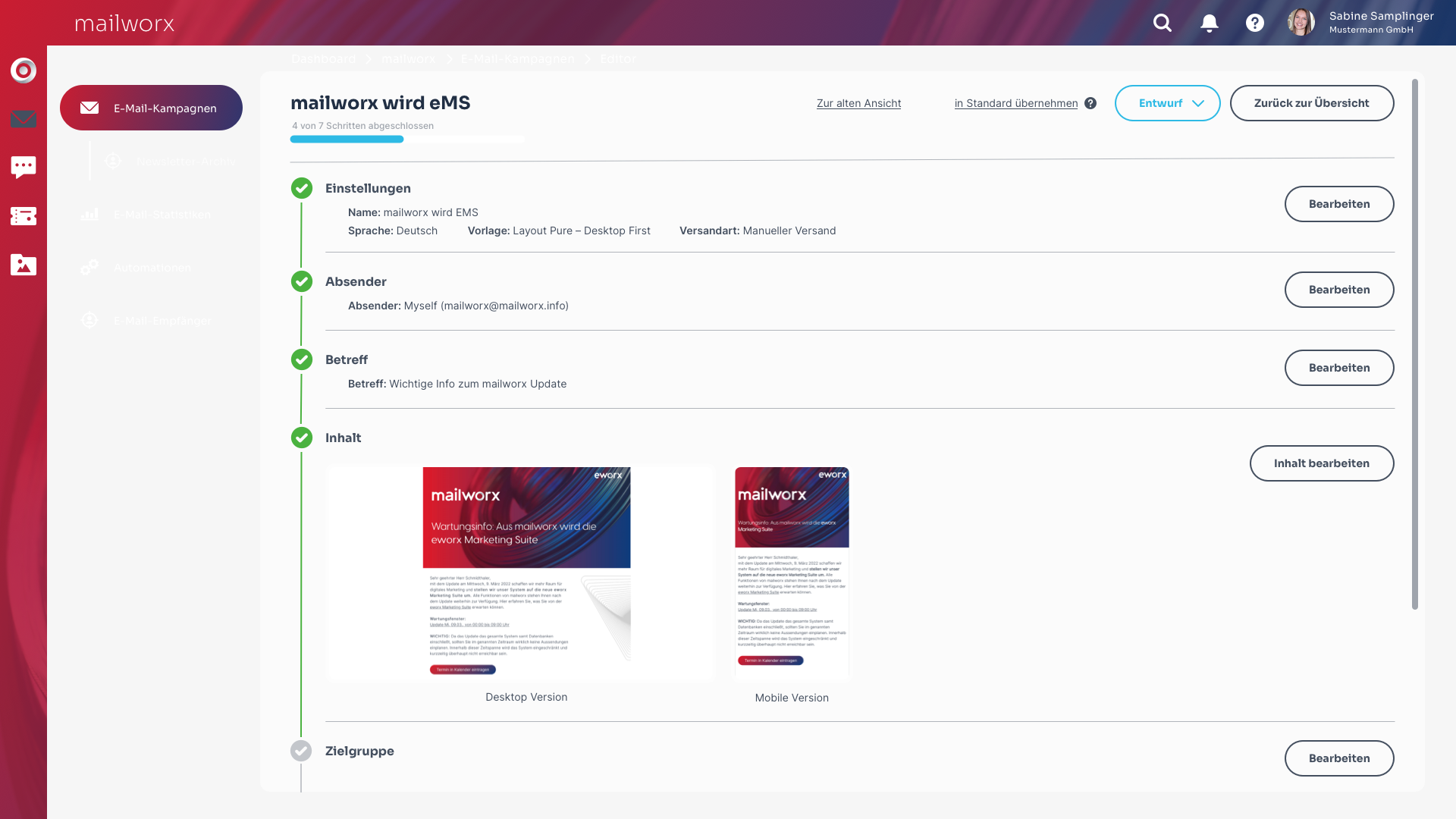Screen dimensions: 1456x819
Task: Click info icon next to 'in Standard übernehmen'
Action: [1090, 103]
